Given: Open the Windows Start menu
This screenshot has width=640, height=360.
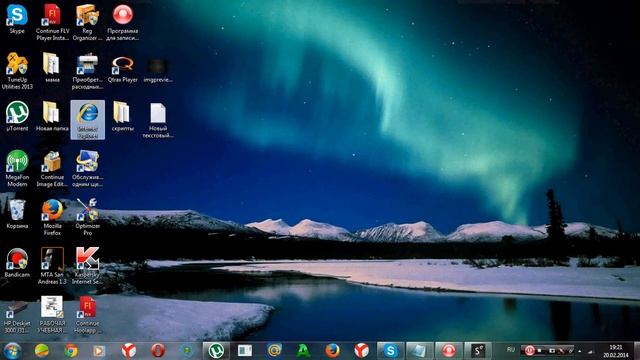Looking at the screenshot, I should click(x=12, y=351).
